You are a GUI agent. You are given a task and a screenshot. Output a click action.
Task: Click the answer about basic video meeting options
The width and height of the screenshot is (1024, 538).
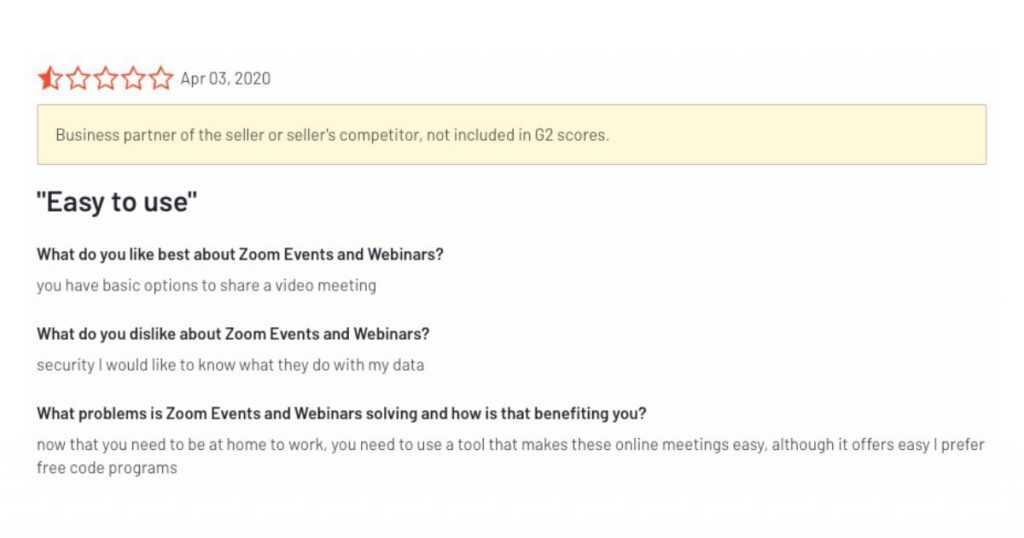(206, 285)
